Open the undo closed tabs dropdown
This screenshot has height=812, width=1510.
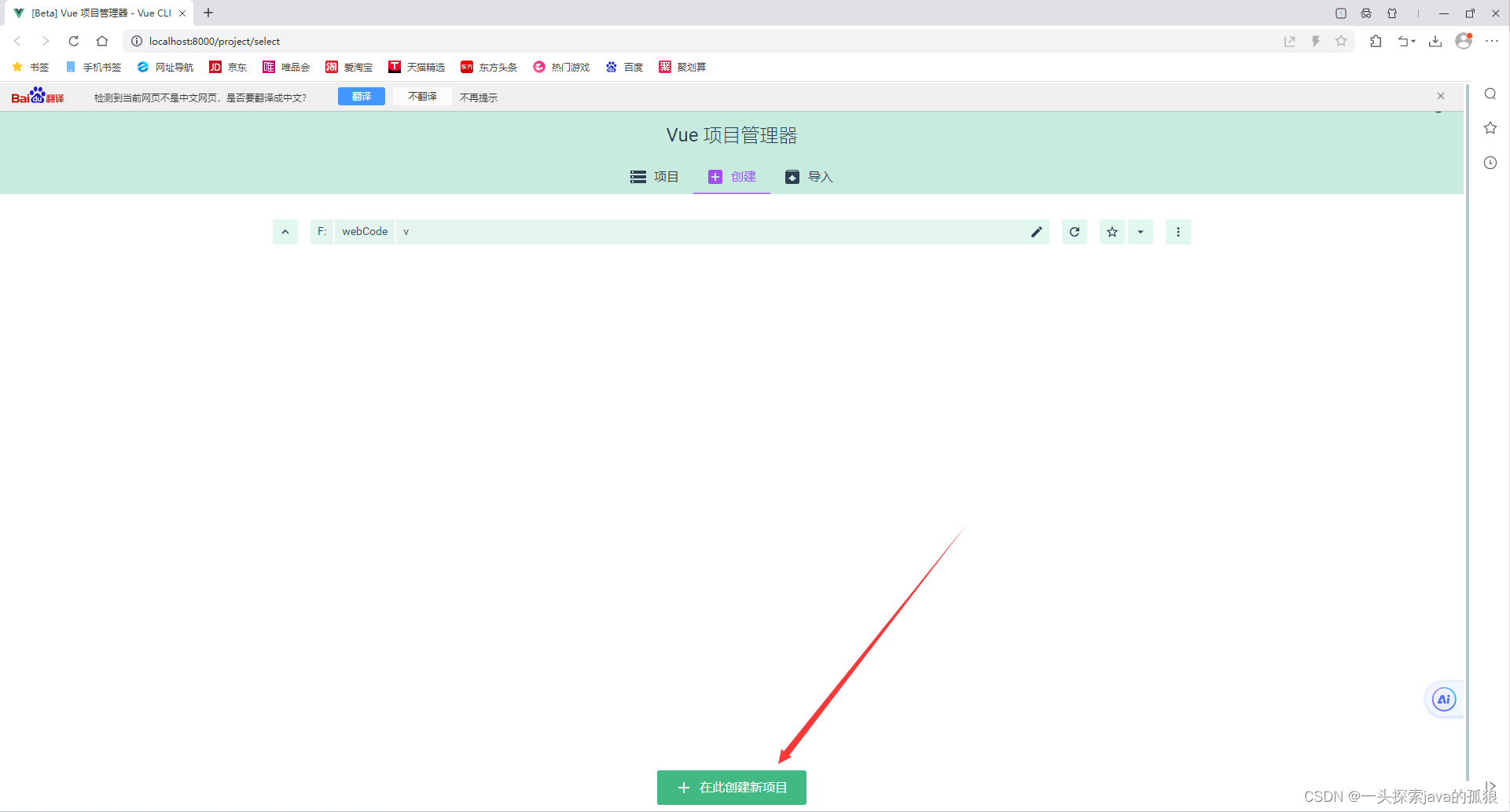[x=1406, y=41]
